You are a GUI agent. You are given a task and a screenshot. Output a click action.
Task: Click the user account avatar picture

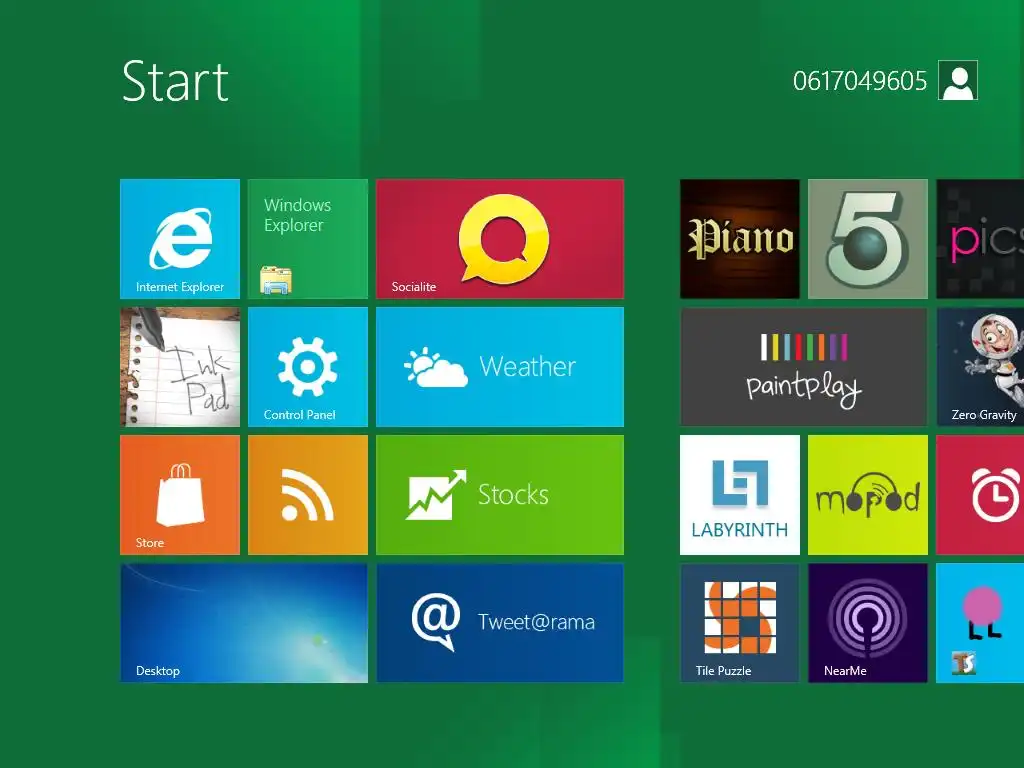[x=958, y=80]
